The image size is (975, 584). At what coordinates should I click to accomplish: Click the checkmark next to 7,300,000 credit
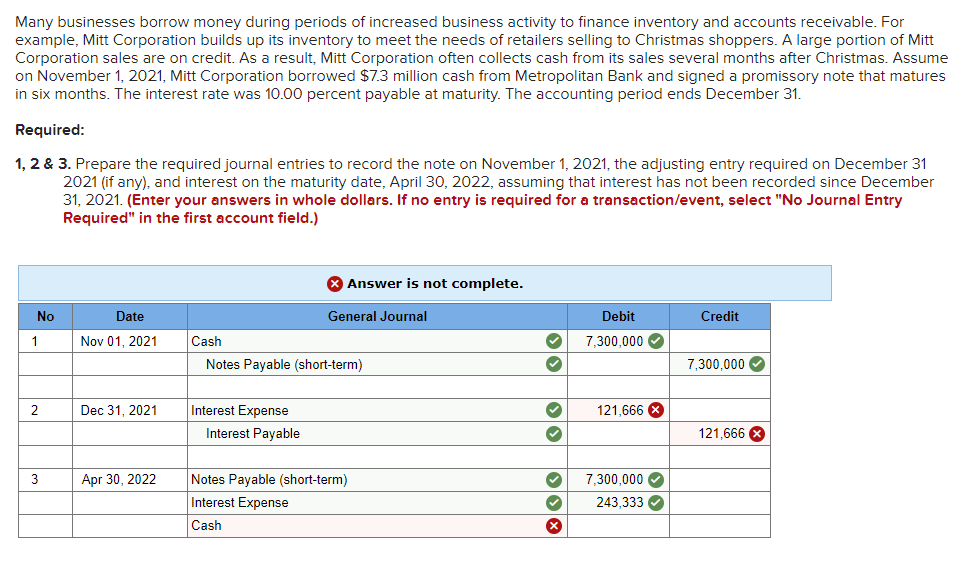757,364
